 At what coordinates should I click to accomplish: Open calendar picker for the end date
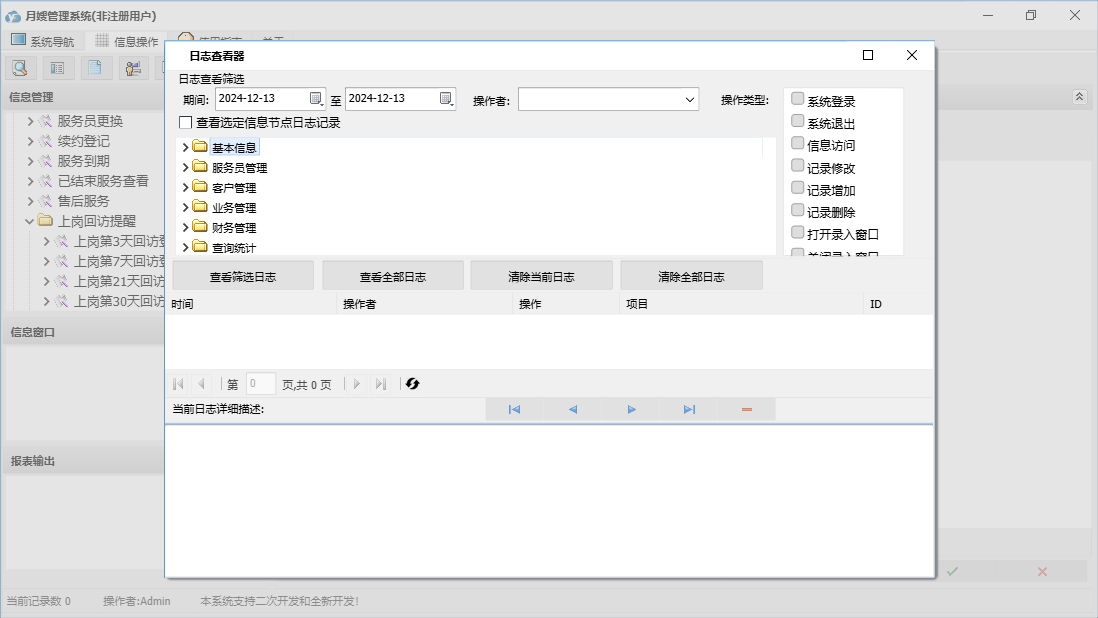(x=446, y=98)
